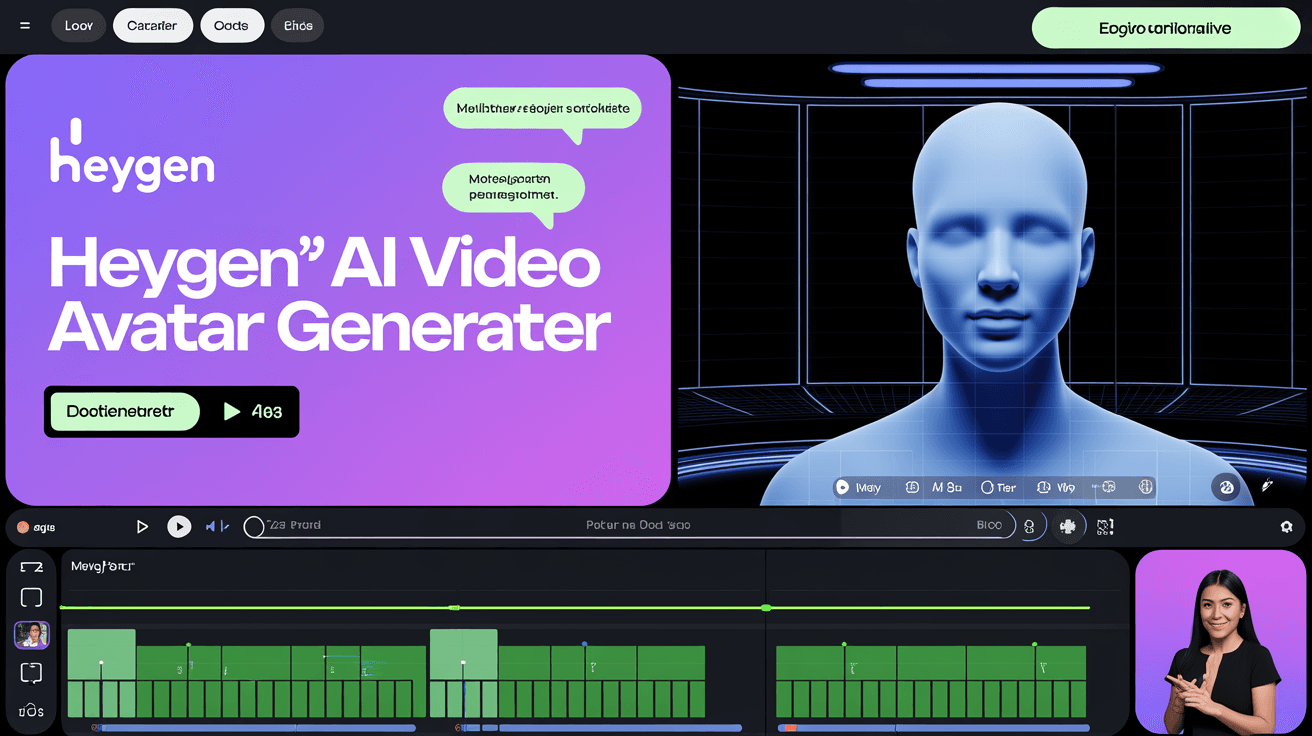The height and width of the screenshot is (736, 1312).
Task: Click the icon left of M So label
Action: [912, 487]
